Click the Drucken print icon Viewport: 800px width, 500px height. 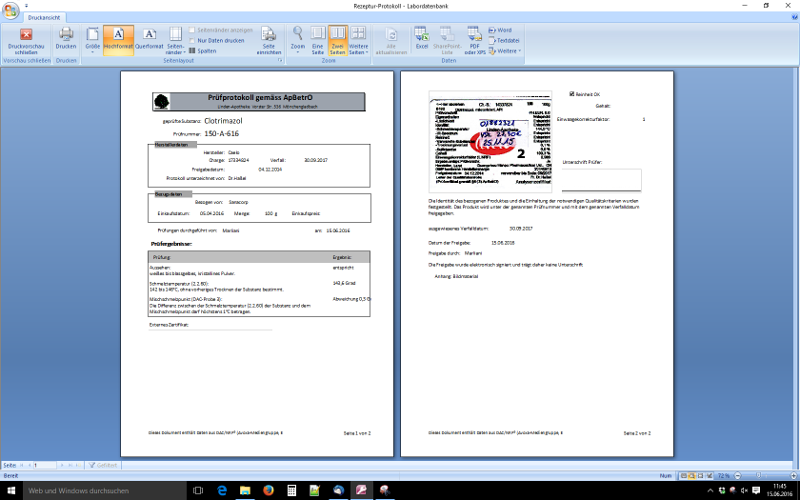(x=66, y=40)
